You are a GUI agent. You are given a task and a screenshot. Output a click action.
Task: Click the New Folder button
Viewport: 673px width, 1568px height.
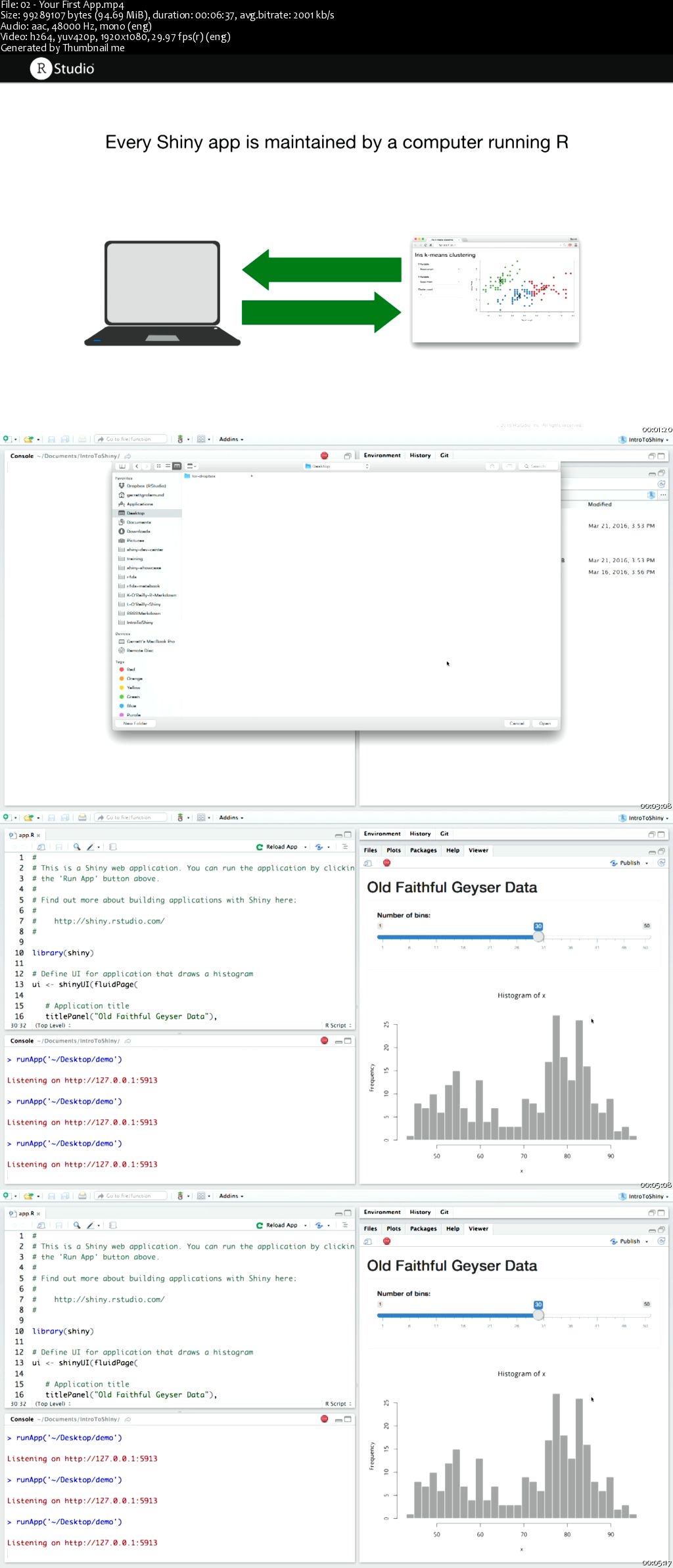[x=135, y=723]
